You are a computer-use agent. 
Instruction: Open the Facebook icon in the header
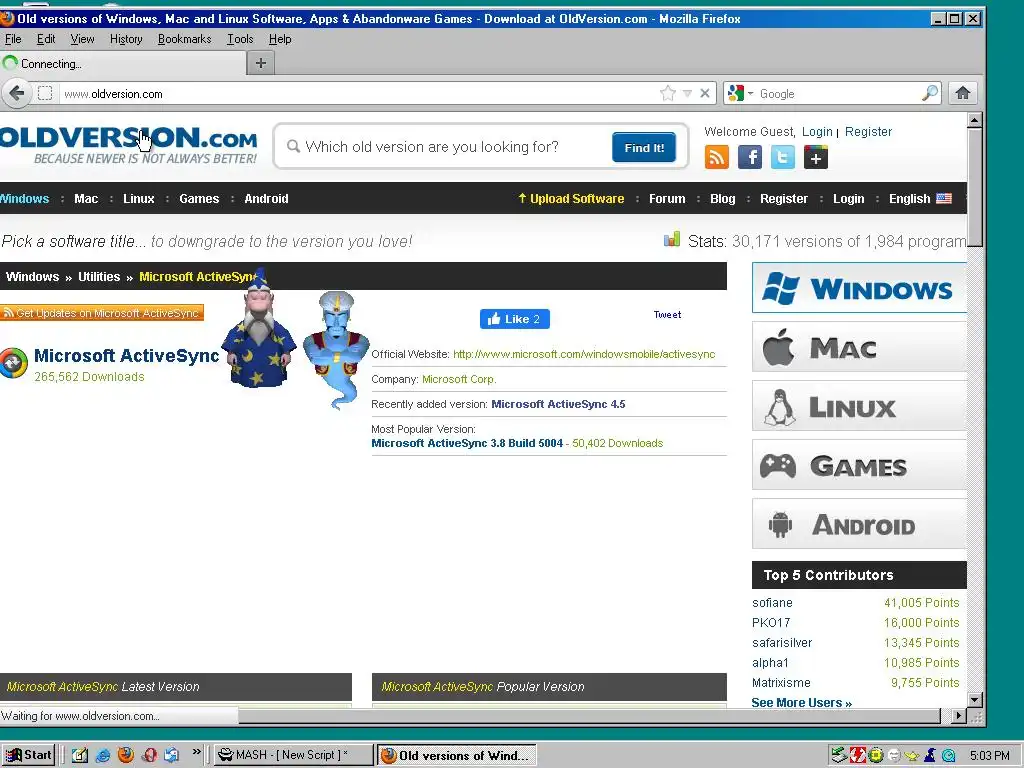coord(750,157)
